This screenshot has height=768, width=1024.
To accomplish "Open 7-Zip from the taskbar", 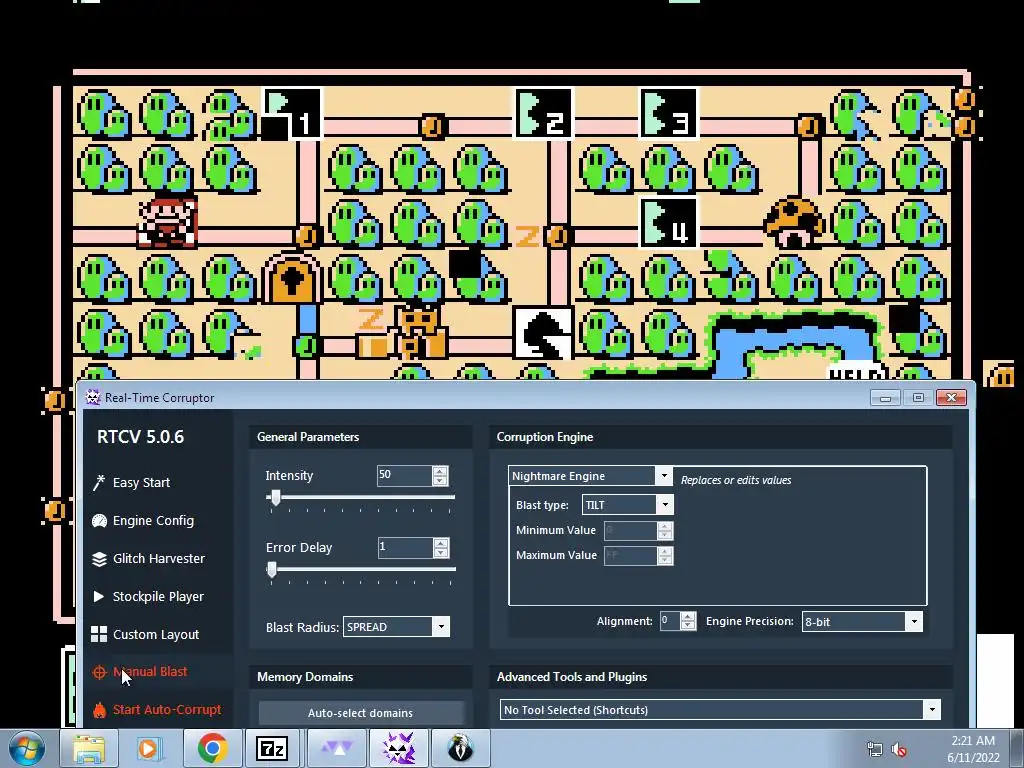I will coord(272,748).
